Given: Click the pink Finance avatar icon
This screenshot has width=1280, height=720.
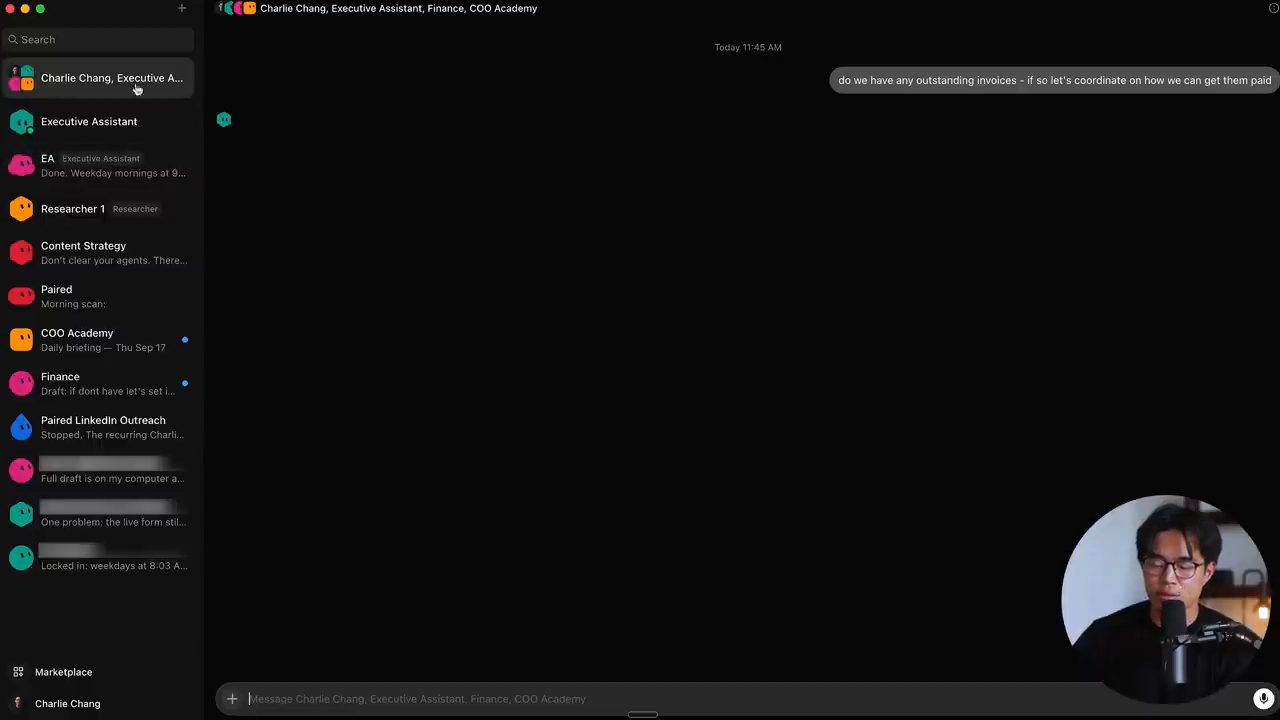Looking at the screenshot, I should [21, 384].
